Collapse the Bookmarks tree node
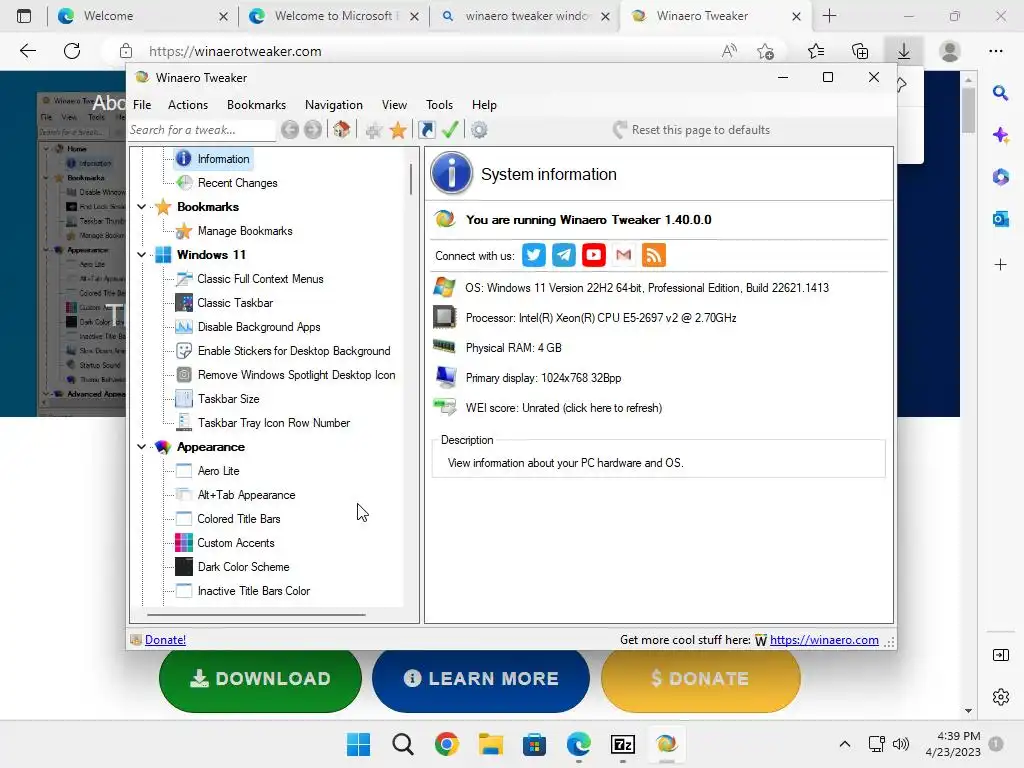This screenshot has height=768, width=1024. 142,206
